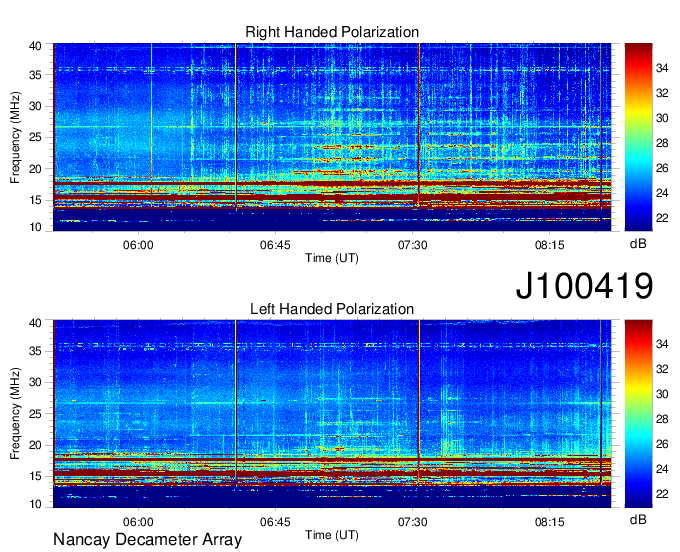Click the Right Handed Polarization title
The image size is (680, 552).
(332, 32)
